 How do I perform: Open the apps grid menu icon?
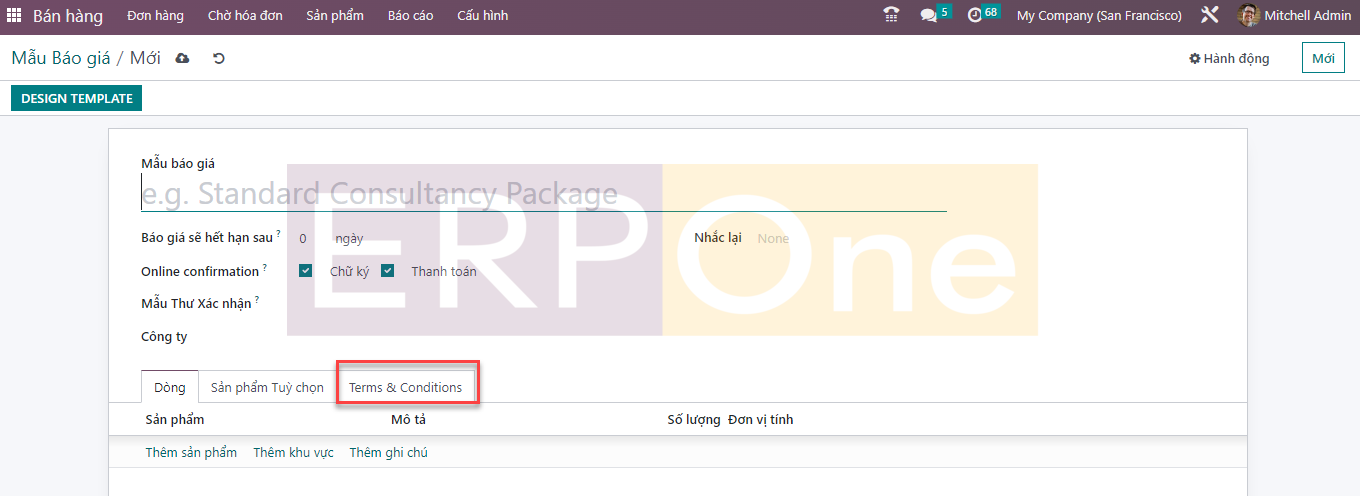[14, 16]
